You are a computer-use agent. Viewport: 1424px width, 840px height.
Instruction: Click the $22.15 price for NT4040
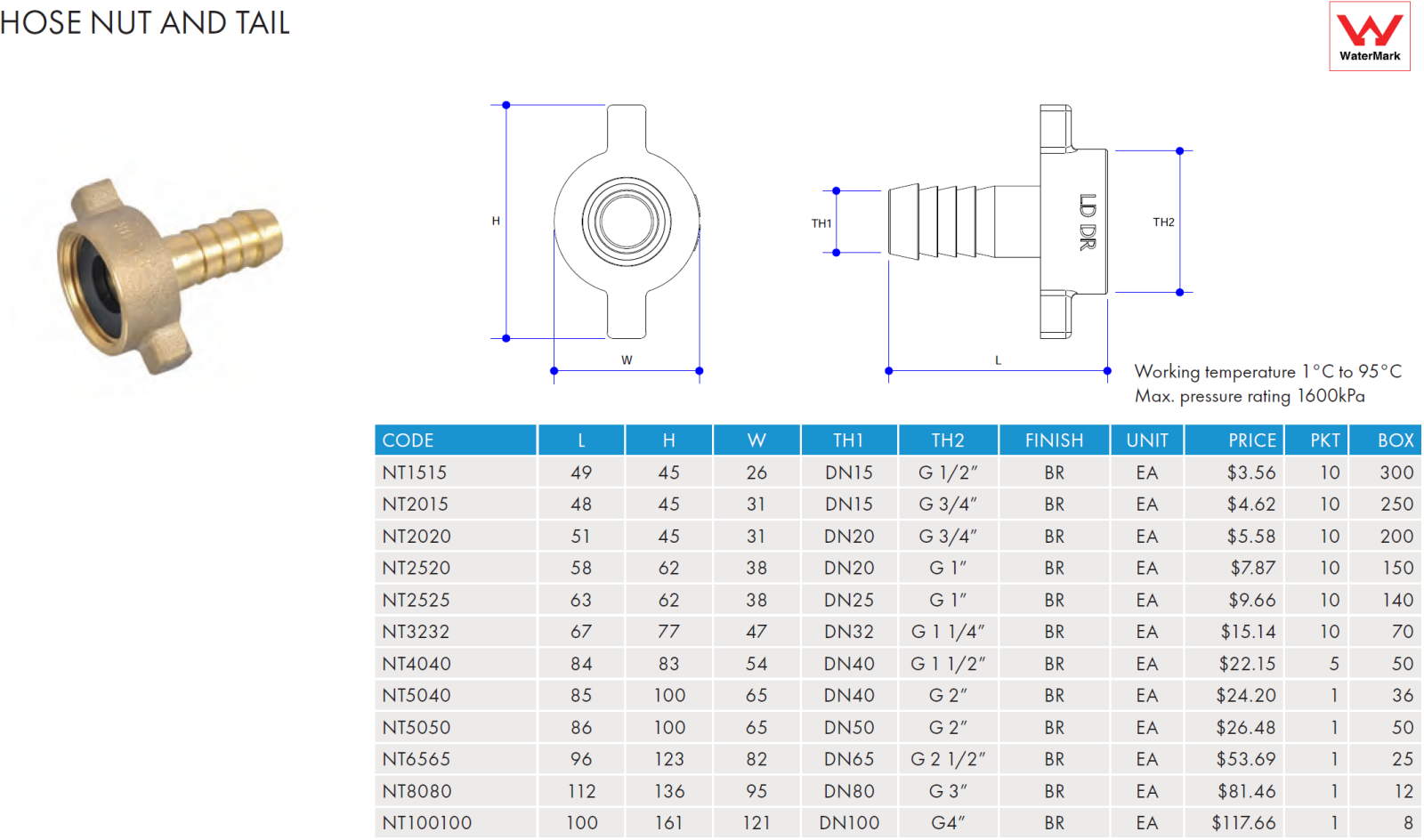pos(1247,664)
